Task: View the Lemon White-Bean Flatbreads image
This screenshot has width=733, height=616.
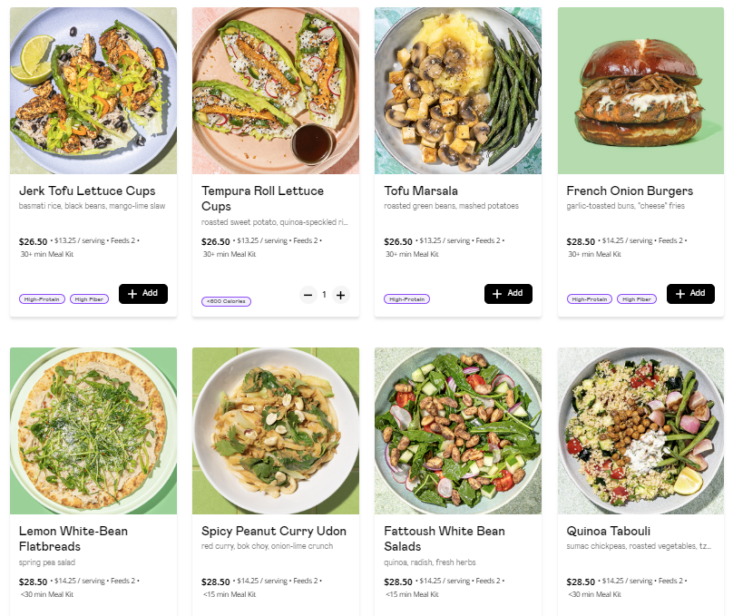Action: click(x=93, y=430)
